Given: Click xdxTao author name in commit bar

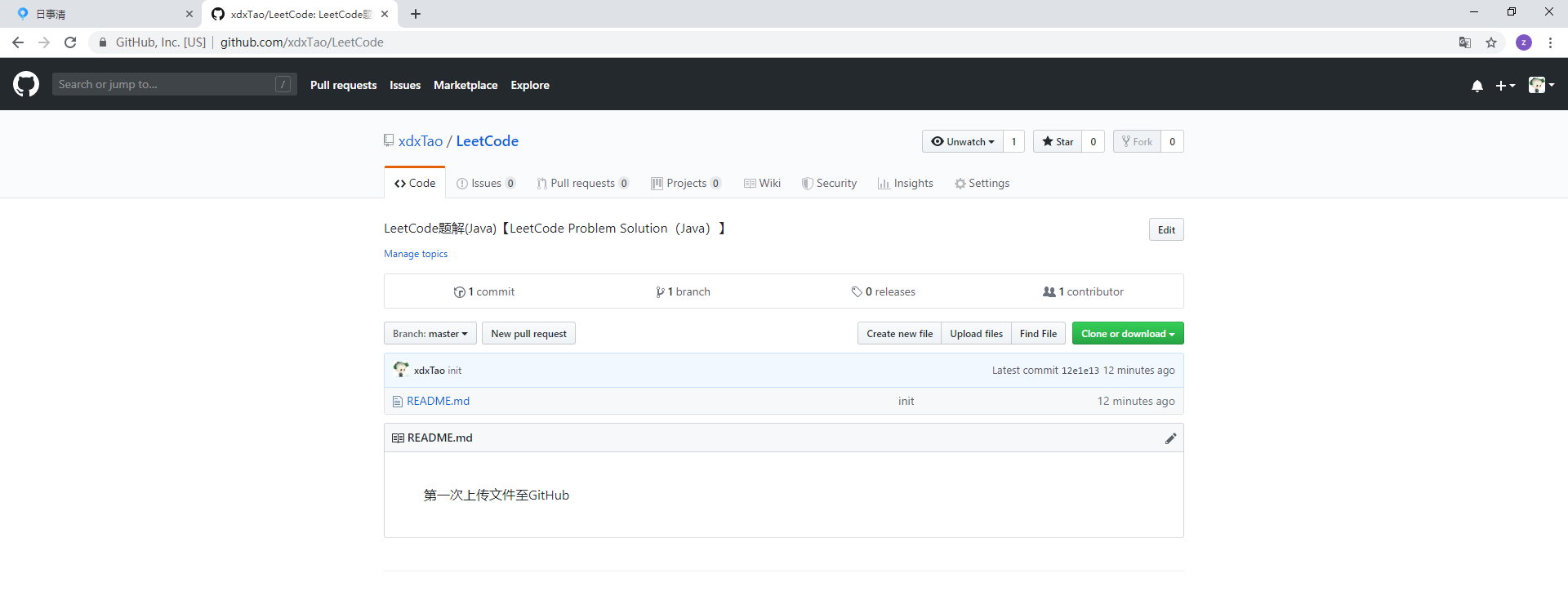Looking at the screenshot, I should point(430,371).
